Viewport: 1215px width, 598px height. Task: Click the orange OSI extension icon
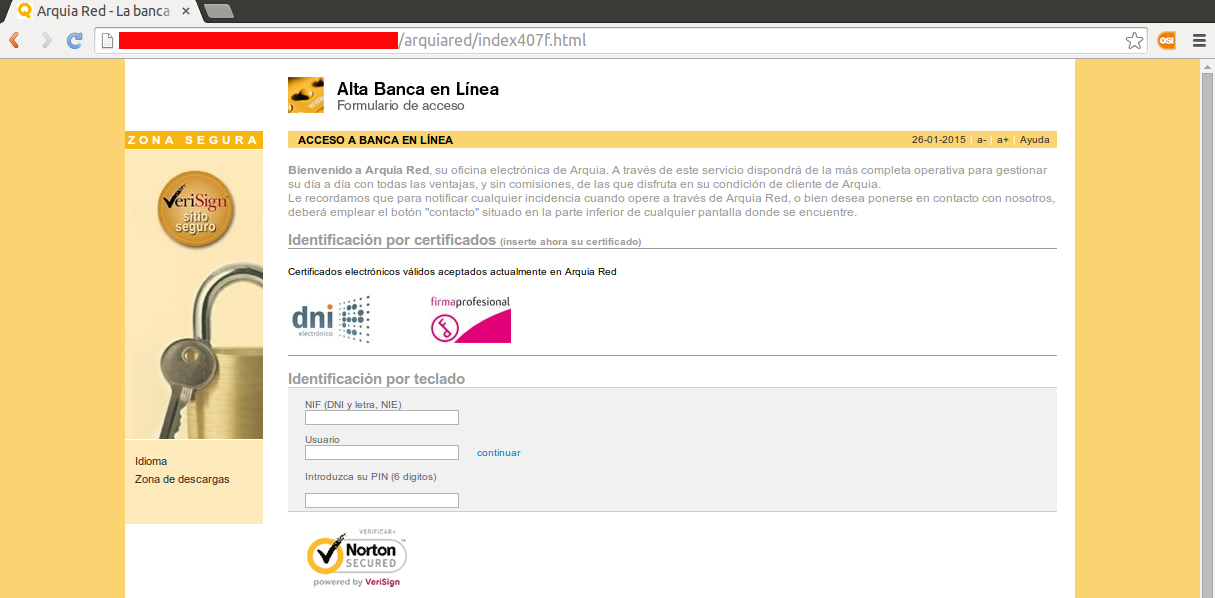pos(1166,41)
